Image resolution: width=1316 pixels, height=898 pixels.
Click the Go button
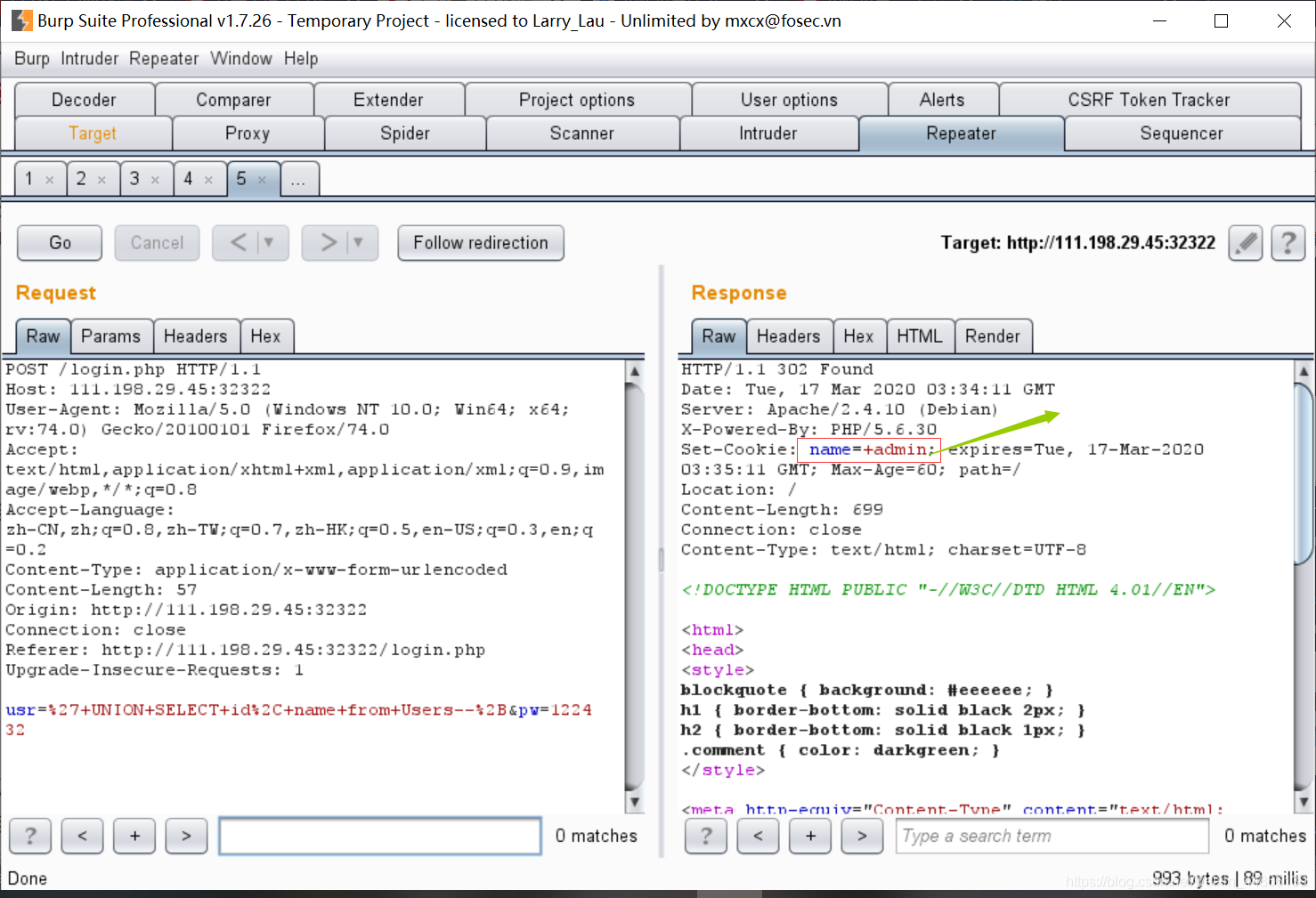61,243
